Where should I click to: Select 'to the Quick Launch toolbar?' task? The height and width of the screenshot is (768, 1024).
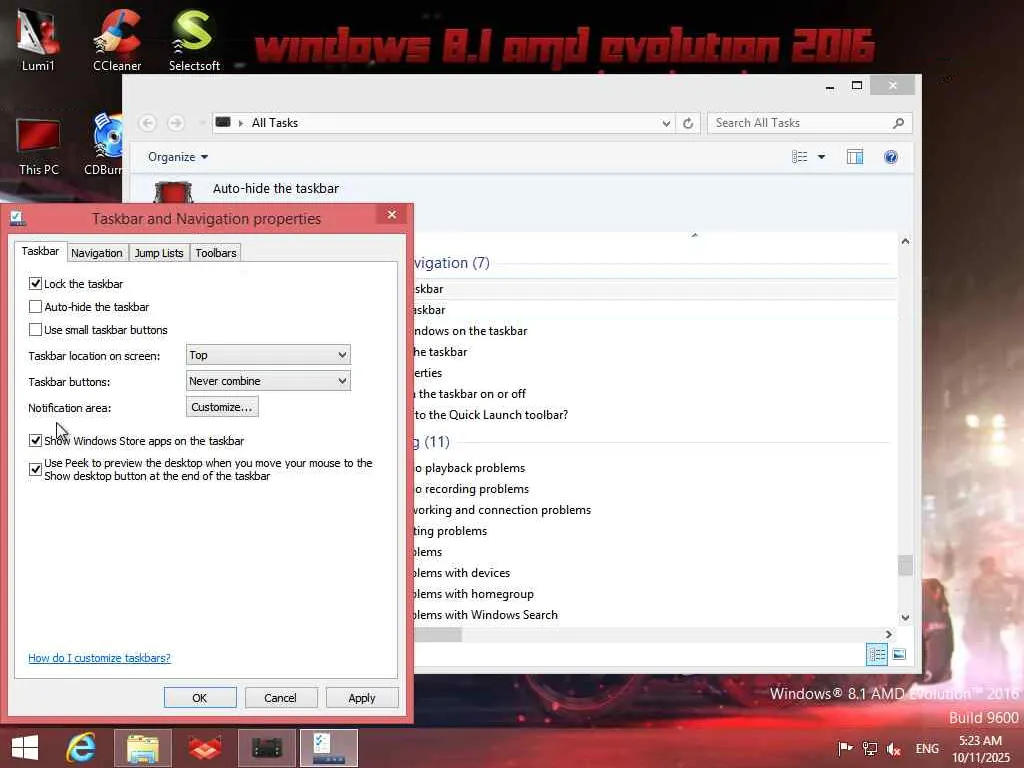pyautogui.click(x=490, y=415)
